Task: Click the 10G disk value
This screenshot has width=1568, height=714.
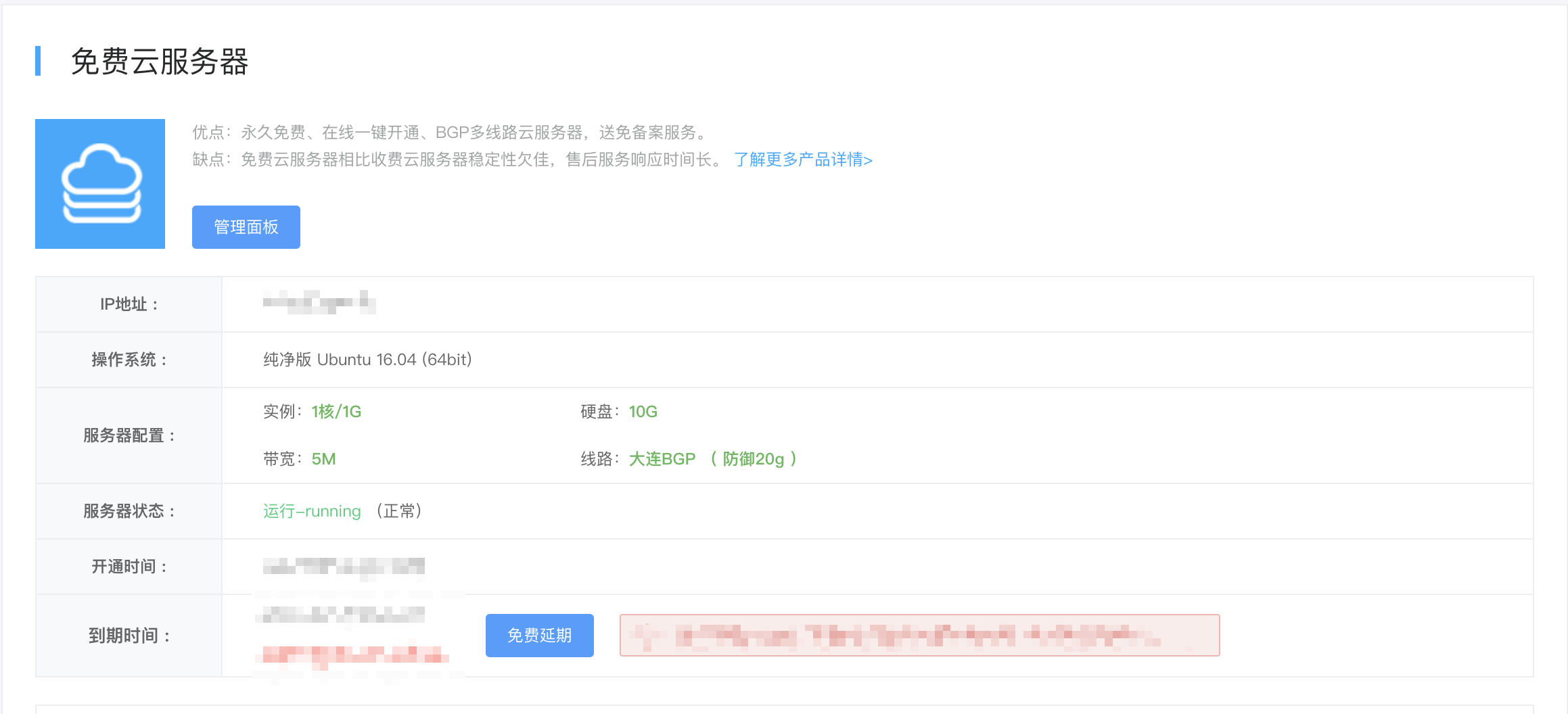Action: pyautogui.click(x=643, y=412)
